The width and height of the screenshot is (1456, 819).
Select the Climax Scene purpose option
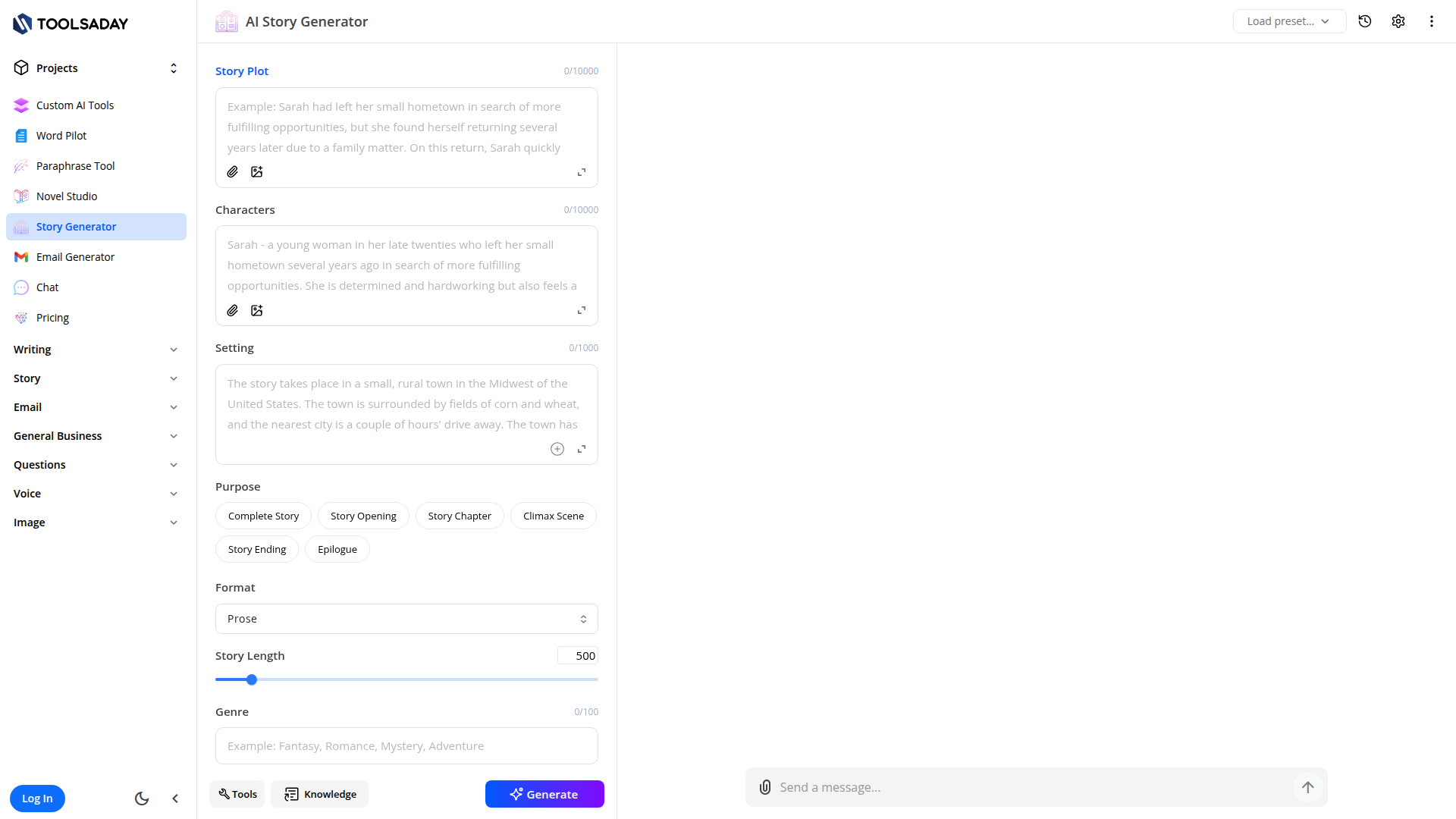(554, 516)
